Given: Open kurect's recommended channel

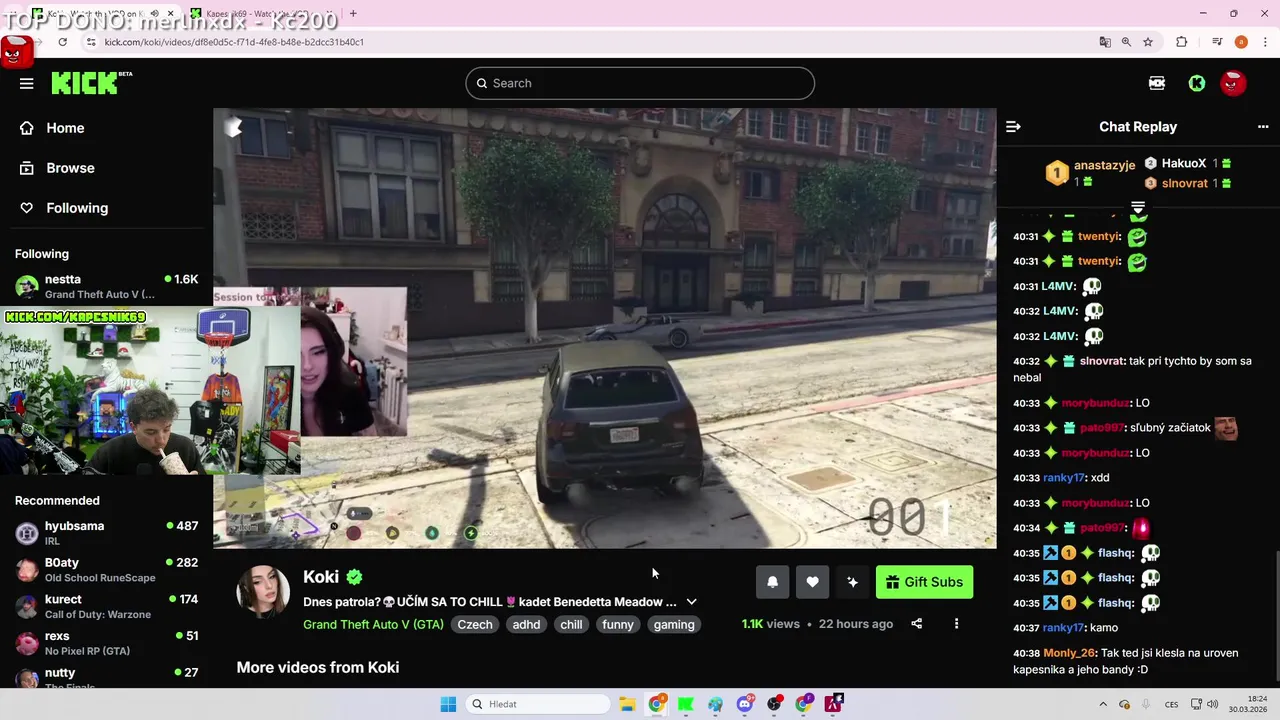Looking at the screenshot, I should (x=106, y=606).
